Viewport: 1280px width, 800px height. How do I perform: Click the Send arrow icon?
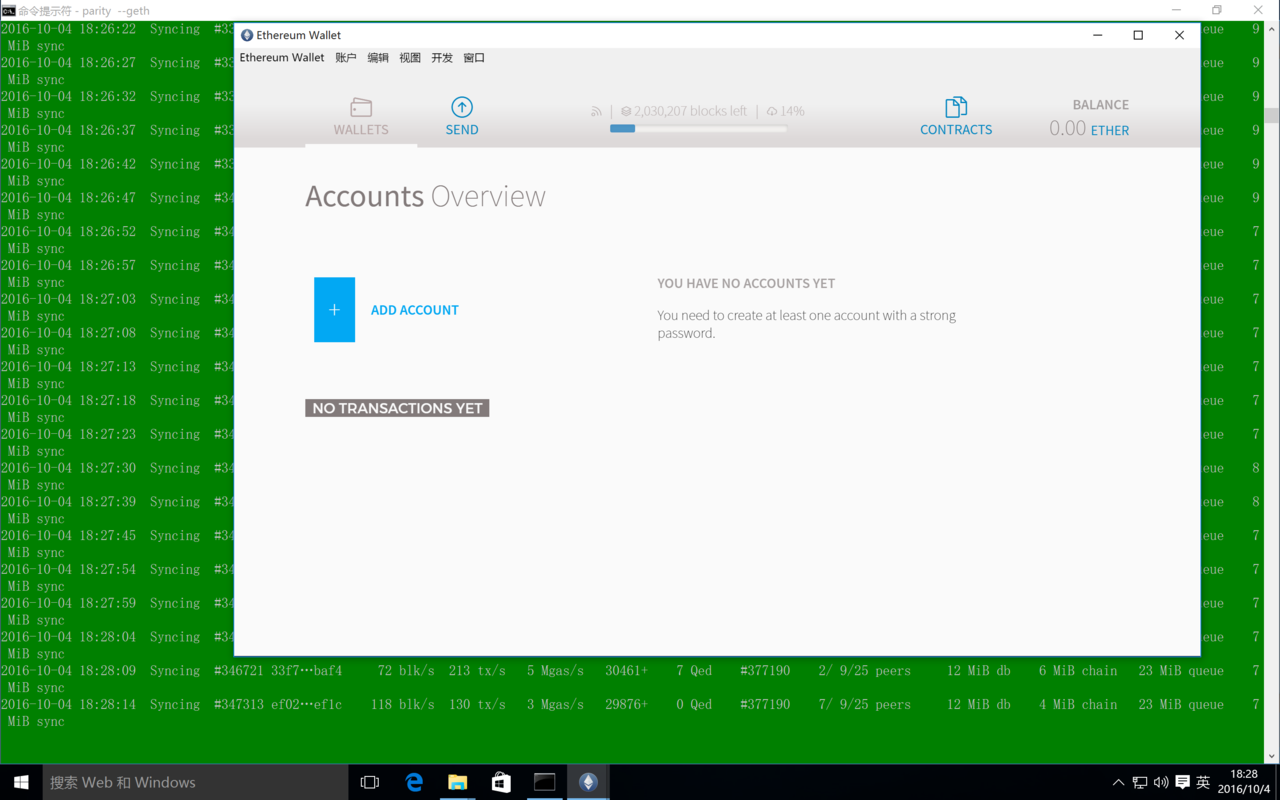(462, 107)
